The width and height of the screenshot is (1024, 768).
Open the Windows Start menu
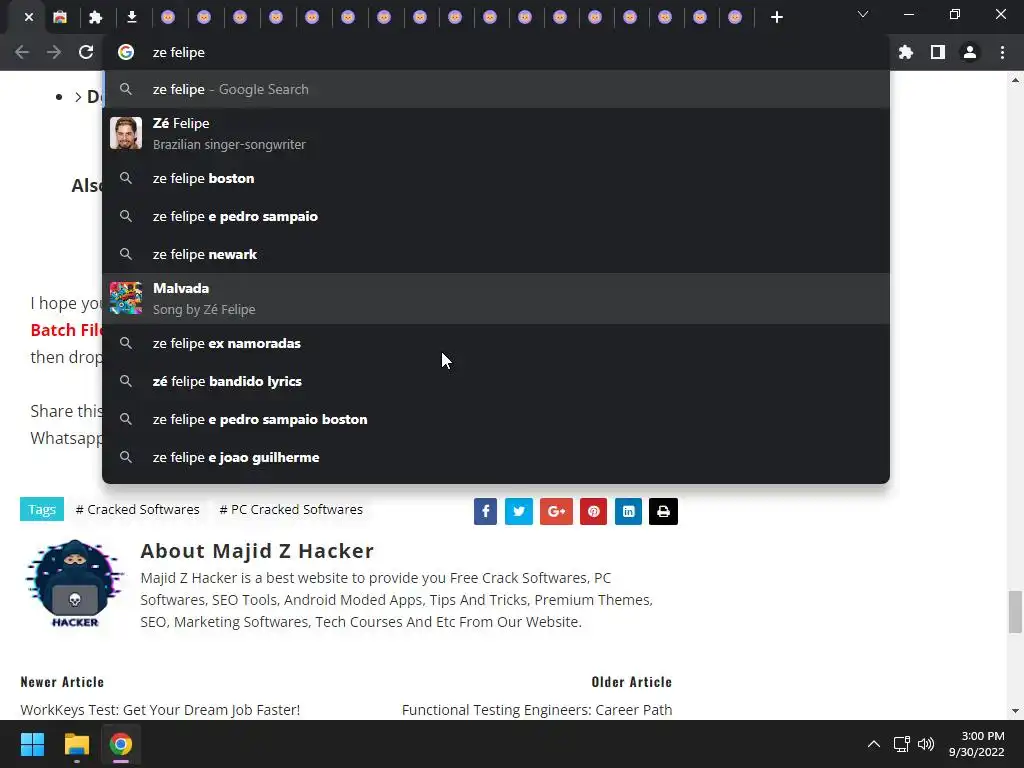pos(32,744)
